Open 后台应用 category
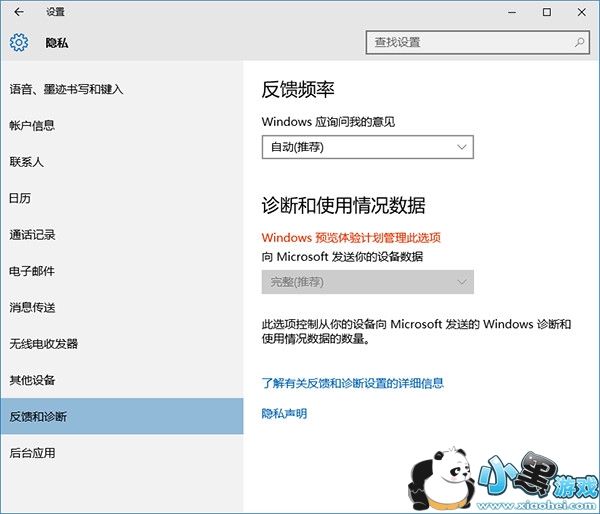 tap(122, 453)
